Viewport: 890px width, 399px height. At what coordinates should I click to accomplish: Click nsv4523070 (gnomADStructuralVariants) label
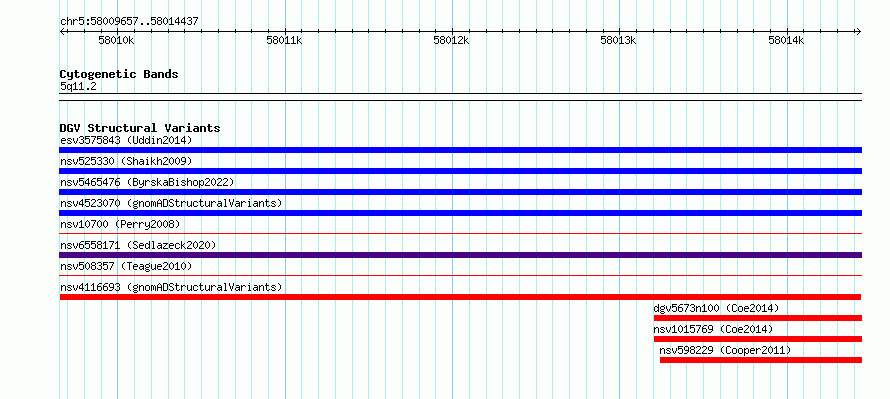(x=171, y=203)
